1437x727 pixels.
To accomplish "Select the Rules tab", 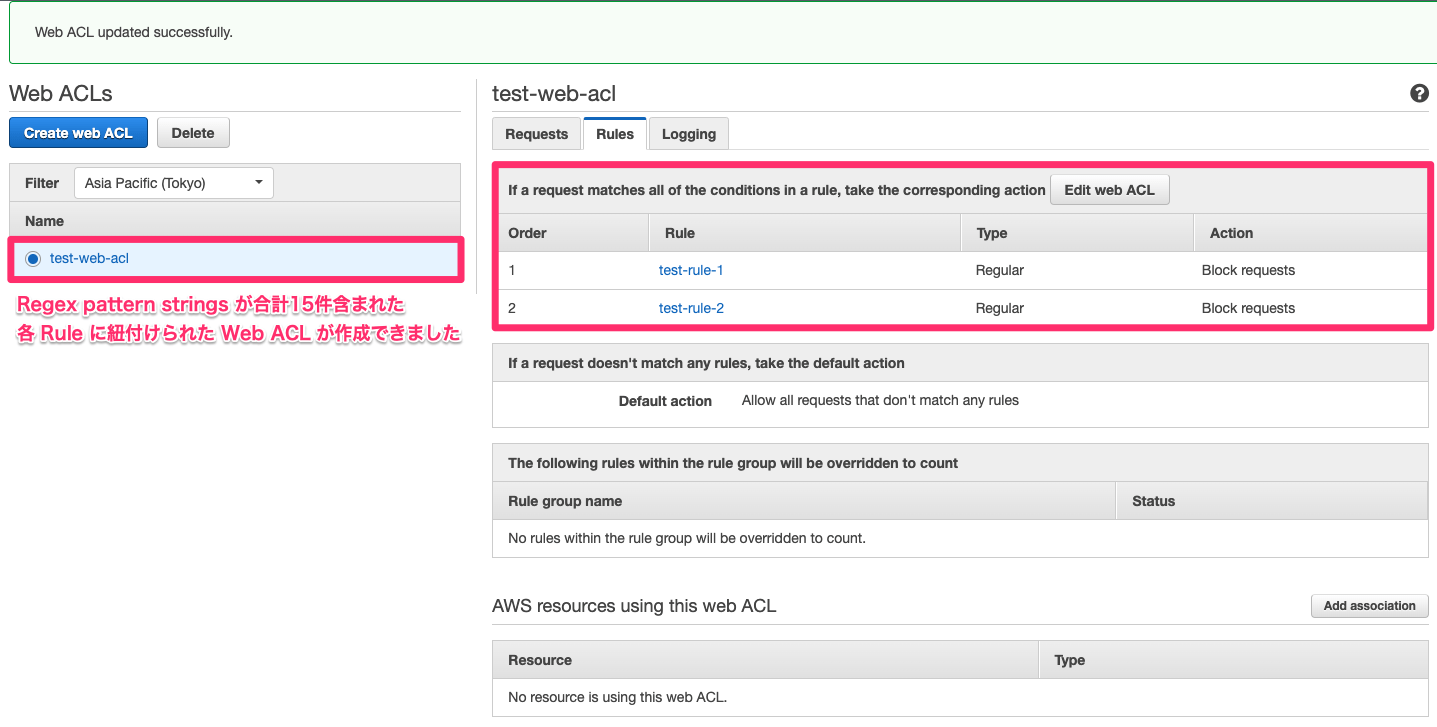I will pyautogui.click(x=614, y=133).
